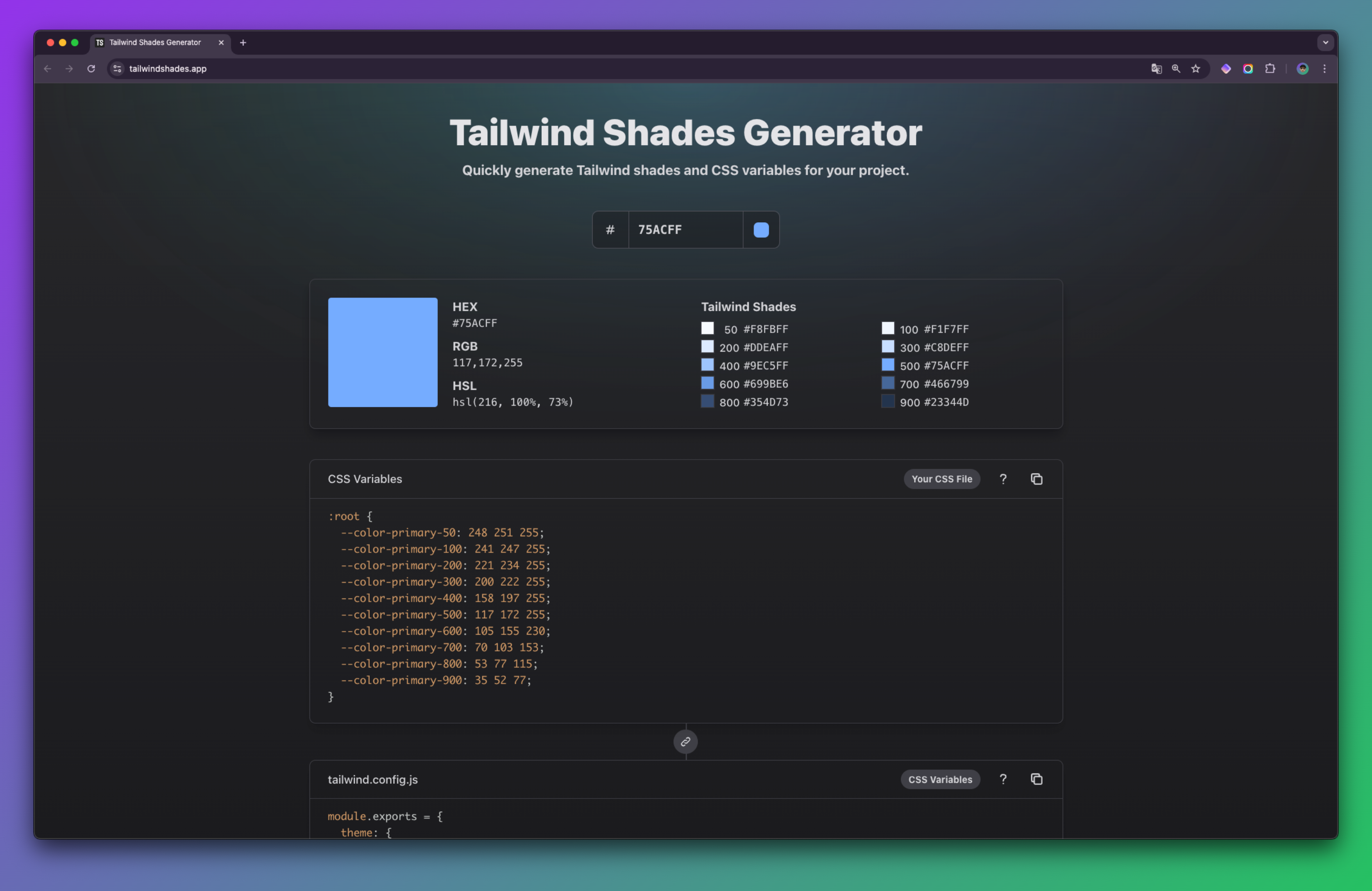Screen dimensions: 1372x891
Task: Open the Extensions puzzle menu
Action: click(1270, 69)
